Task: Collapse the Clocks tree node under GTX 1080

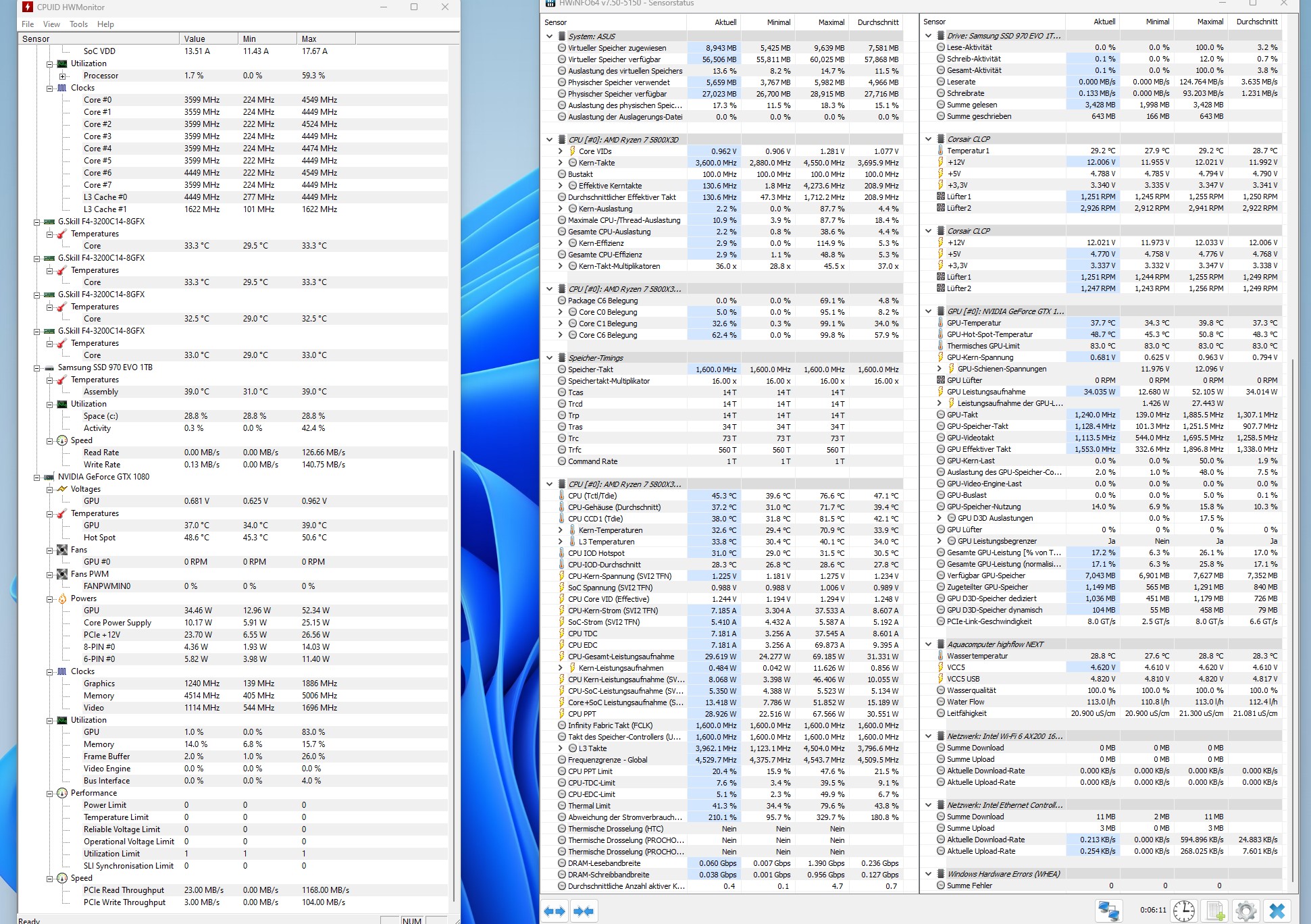Action: pos(50,671)
